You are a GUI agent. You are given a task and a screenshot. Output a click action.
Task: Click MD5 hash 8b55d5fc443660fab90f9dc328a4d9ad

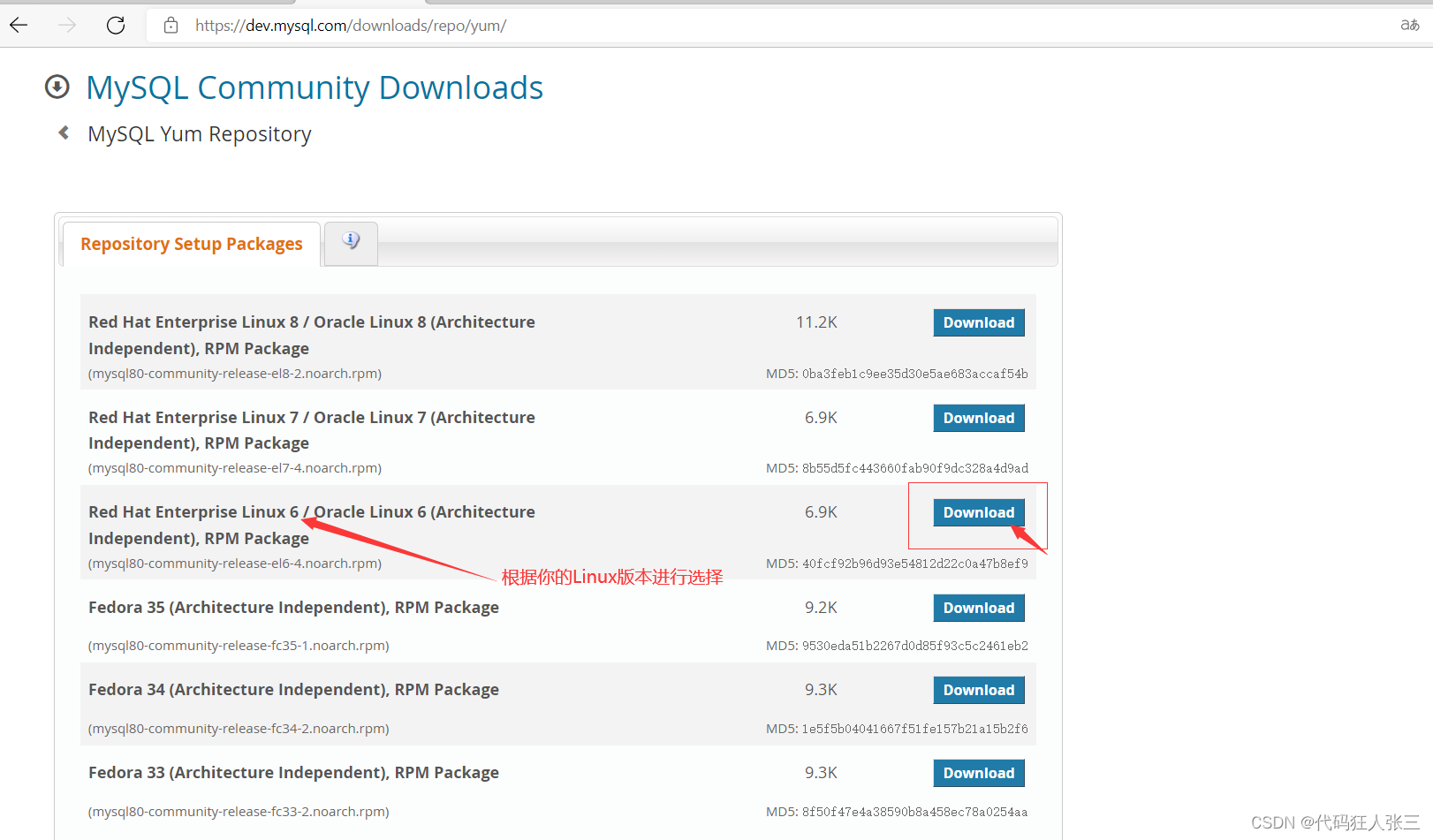915,468
